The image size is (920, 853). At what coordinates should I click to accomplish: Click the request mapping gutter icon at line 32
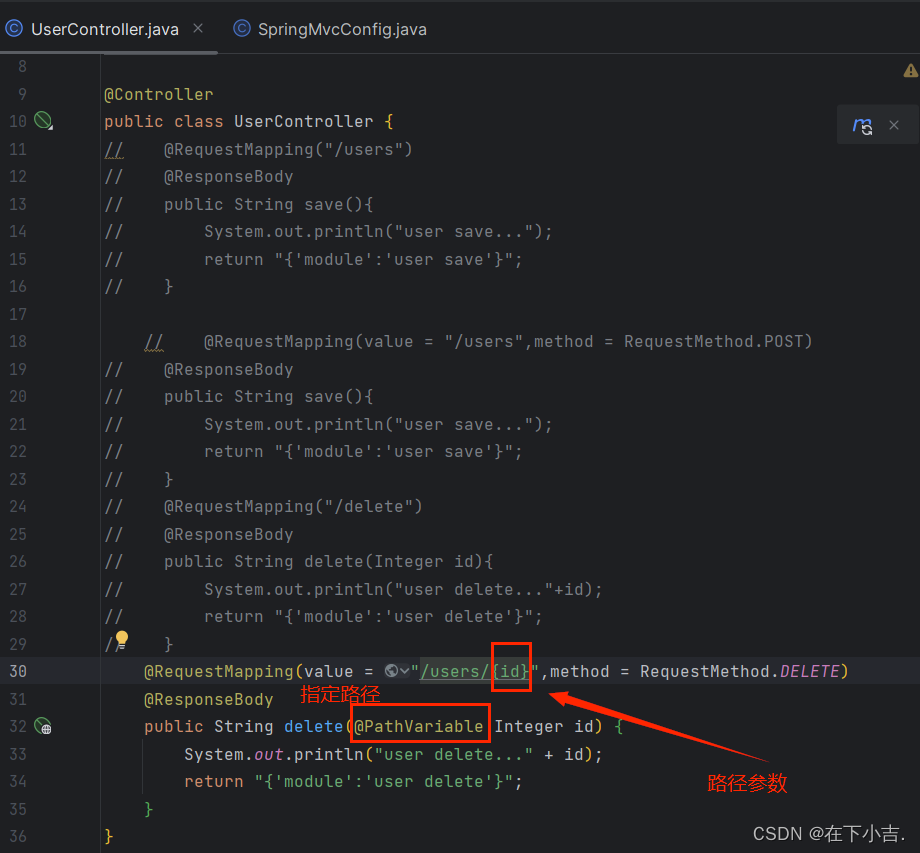43,726
